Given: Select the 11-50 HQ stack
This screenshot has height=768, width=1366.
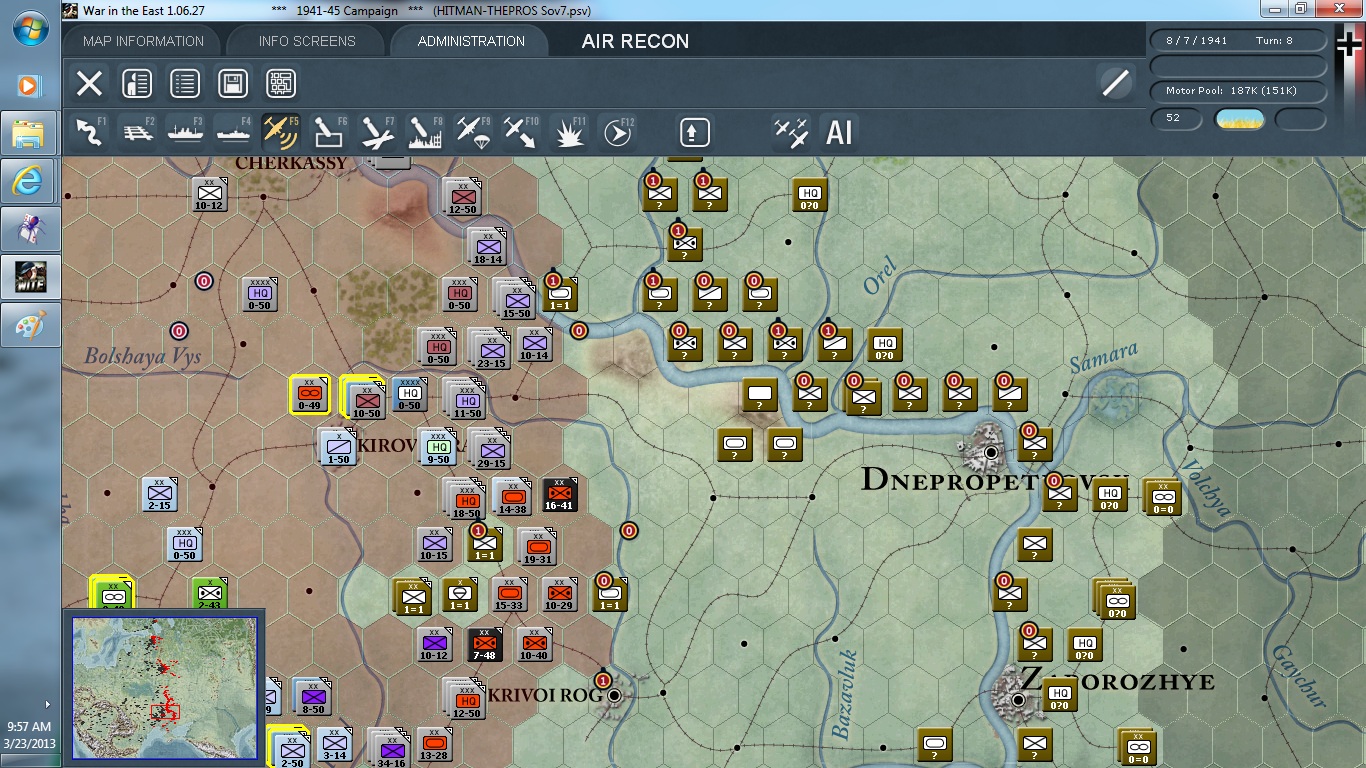Looking at the screenshot, I should tap(465, 398).
